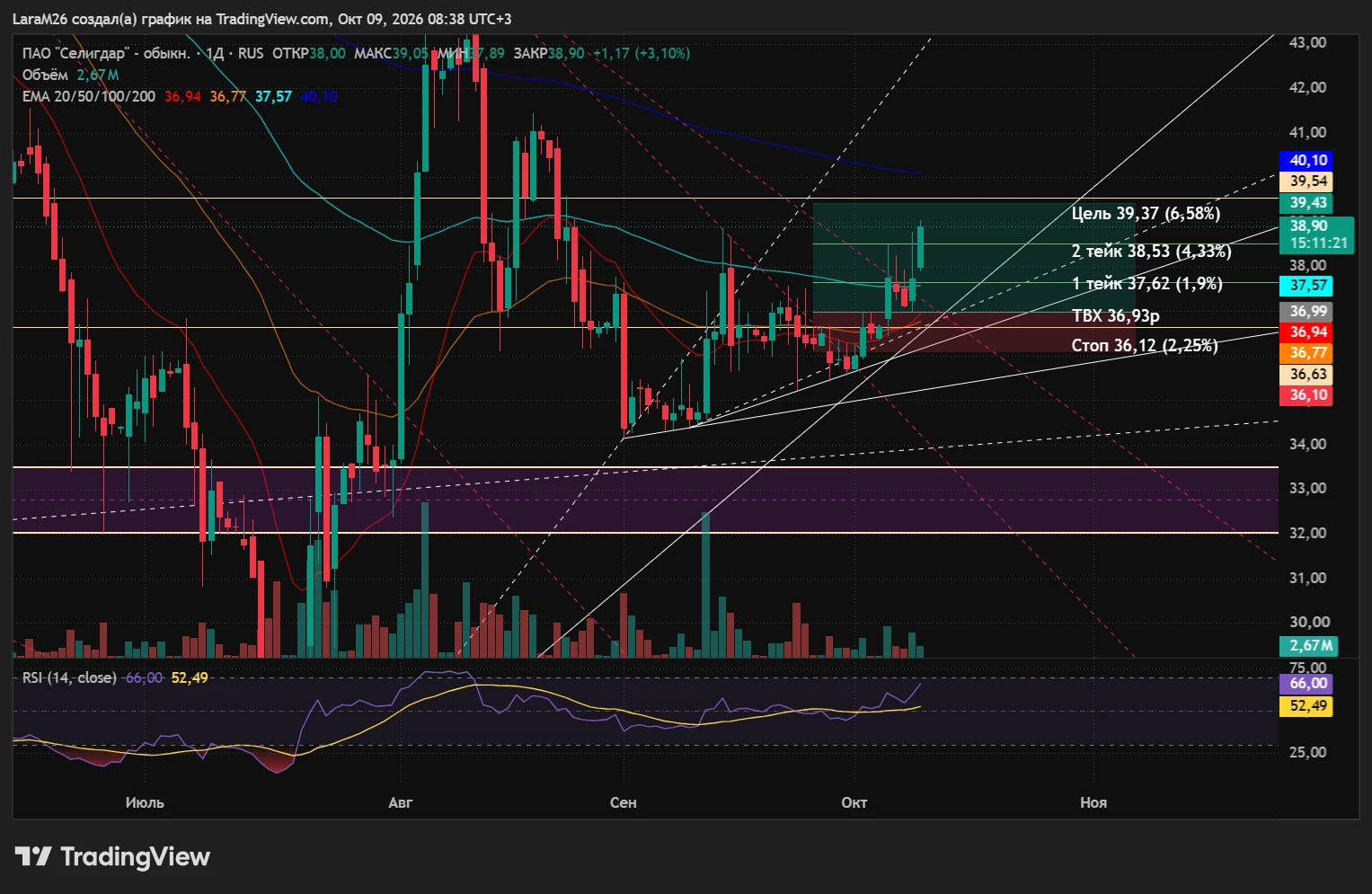Click the green 2,67M volume axis label
This screenshot has width=1372, height=894.
tap(1309, 646)
